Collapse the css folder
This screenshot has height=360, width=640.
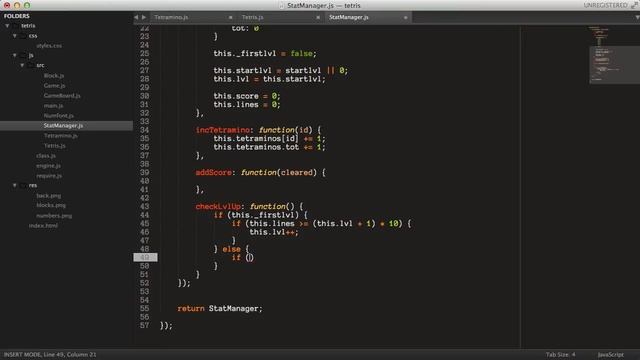tap(15, 36)
